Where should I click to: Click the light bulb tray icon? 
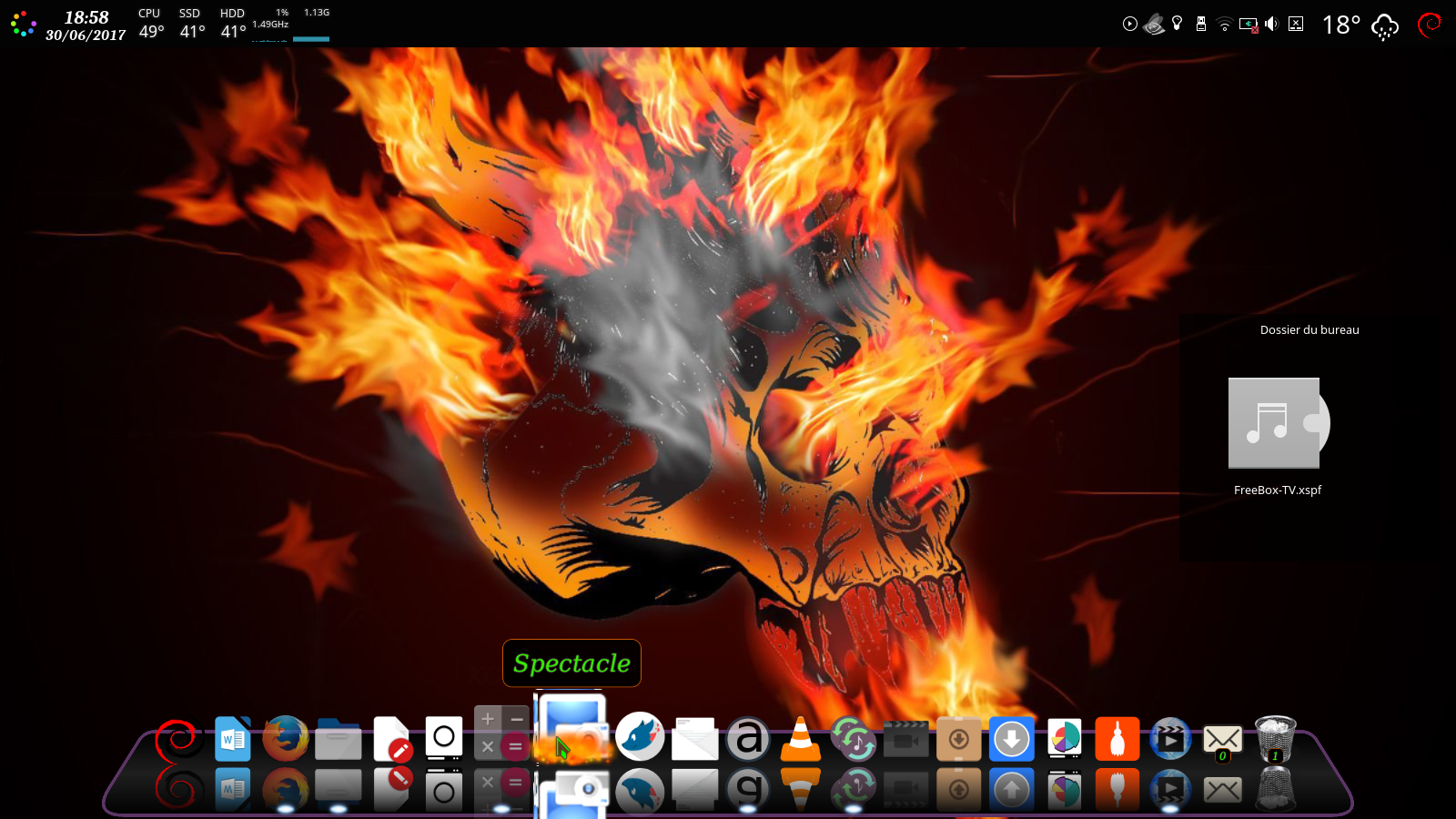1178,23
